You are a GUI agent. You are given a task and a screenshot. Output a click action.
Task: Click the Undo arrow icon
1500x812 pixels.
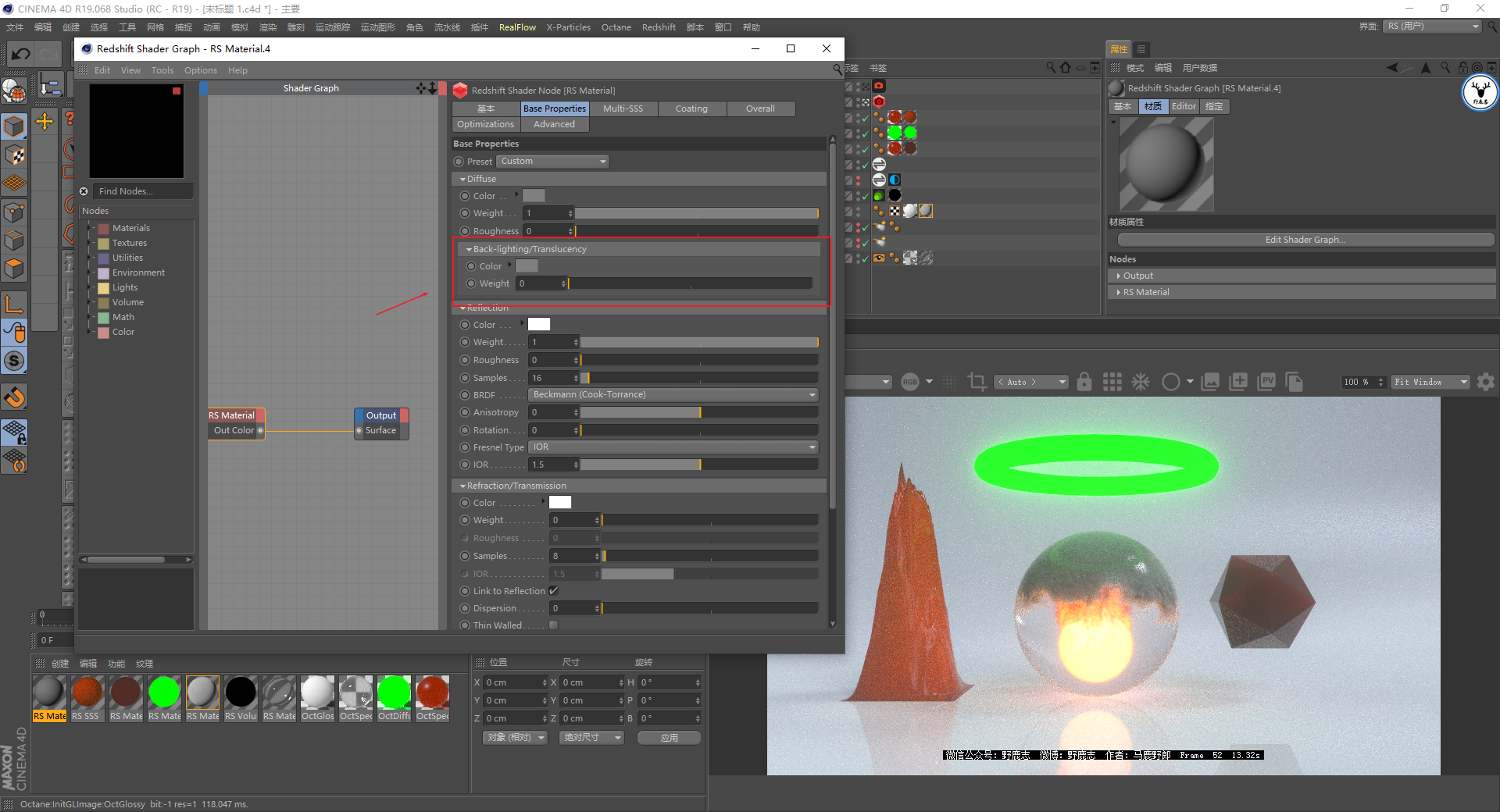tap(21, 54)
